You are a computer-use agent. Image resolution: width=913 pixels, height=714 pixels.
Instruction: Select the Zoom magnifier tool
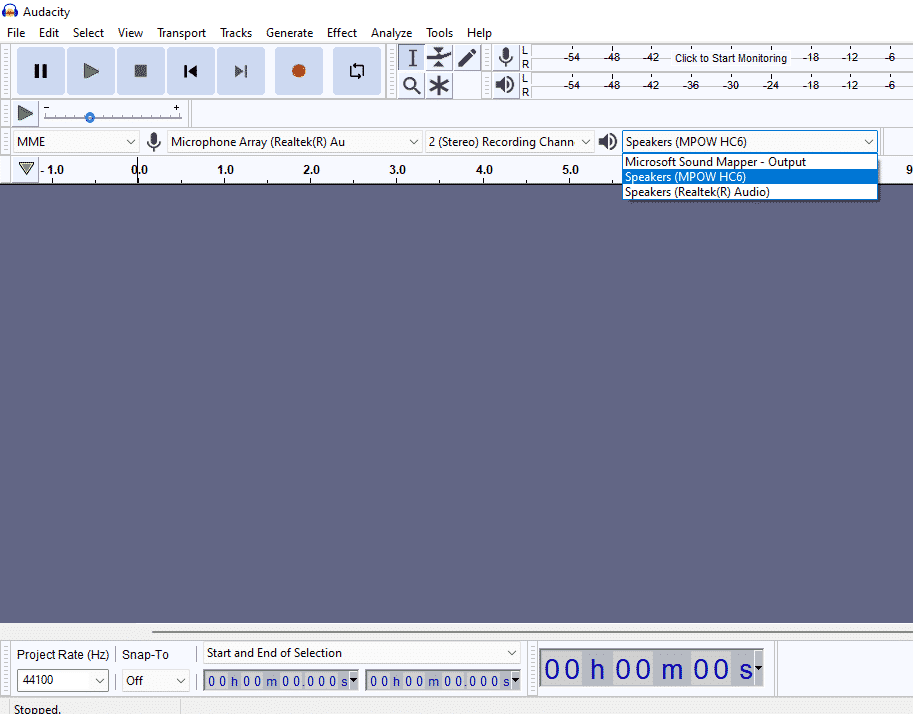[x=412, y=86]
